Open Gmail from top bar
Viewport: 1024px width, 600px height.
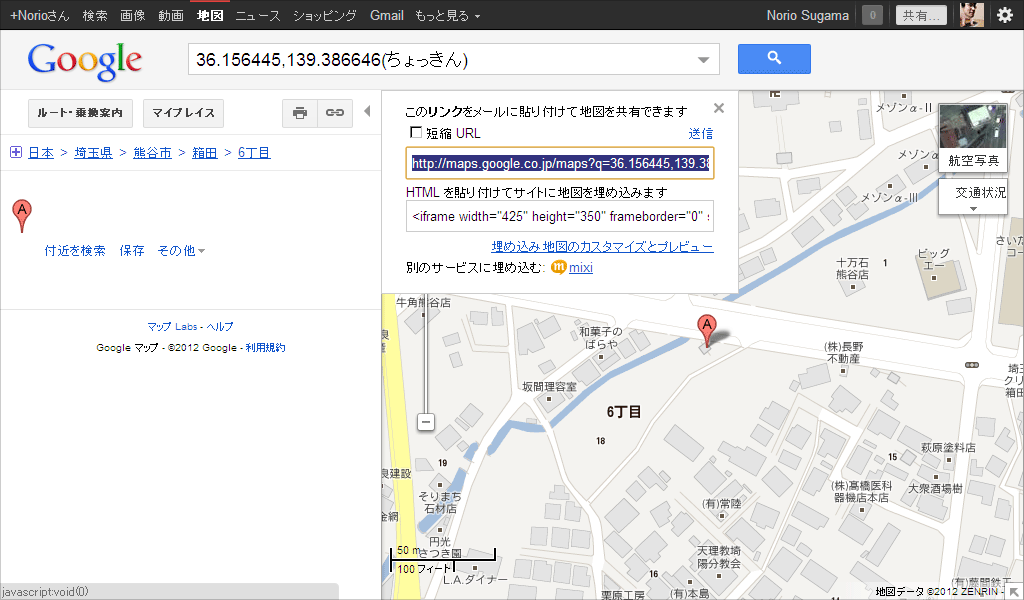[x=387, y=15]
